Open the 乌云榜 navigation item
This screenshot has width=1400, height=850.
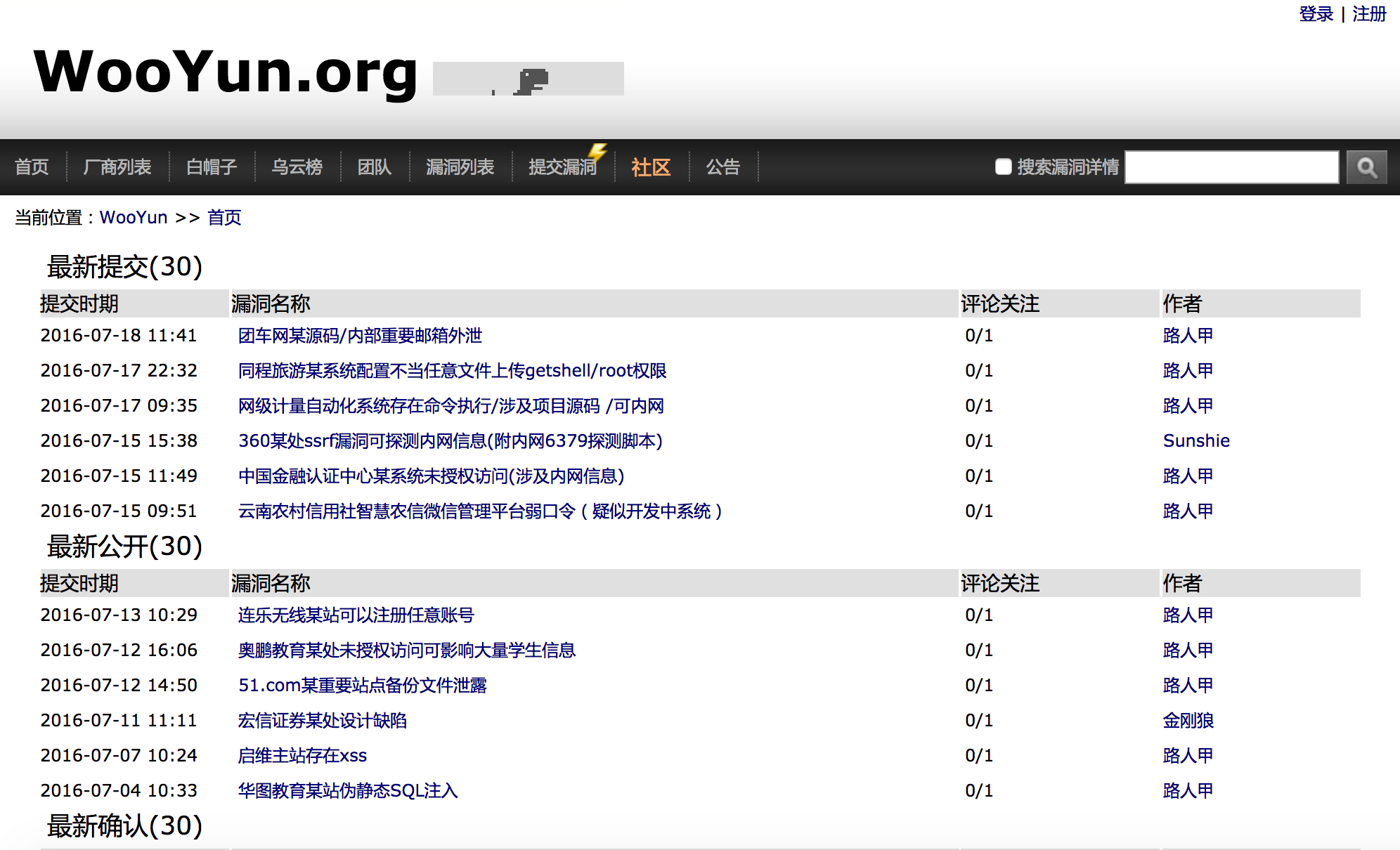point(297,167)
